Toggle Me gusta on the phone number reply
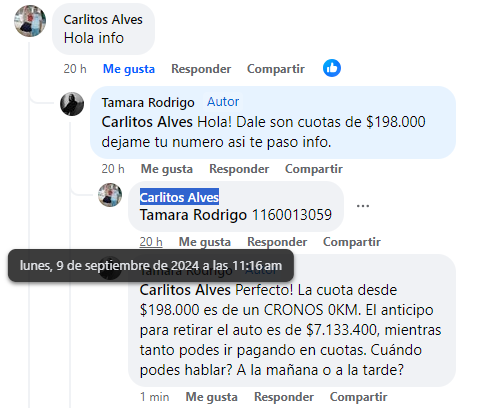The height and width of the screenshot is (408, 487). tap(205, 242)
